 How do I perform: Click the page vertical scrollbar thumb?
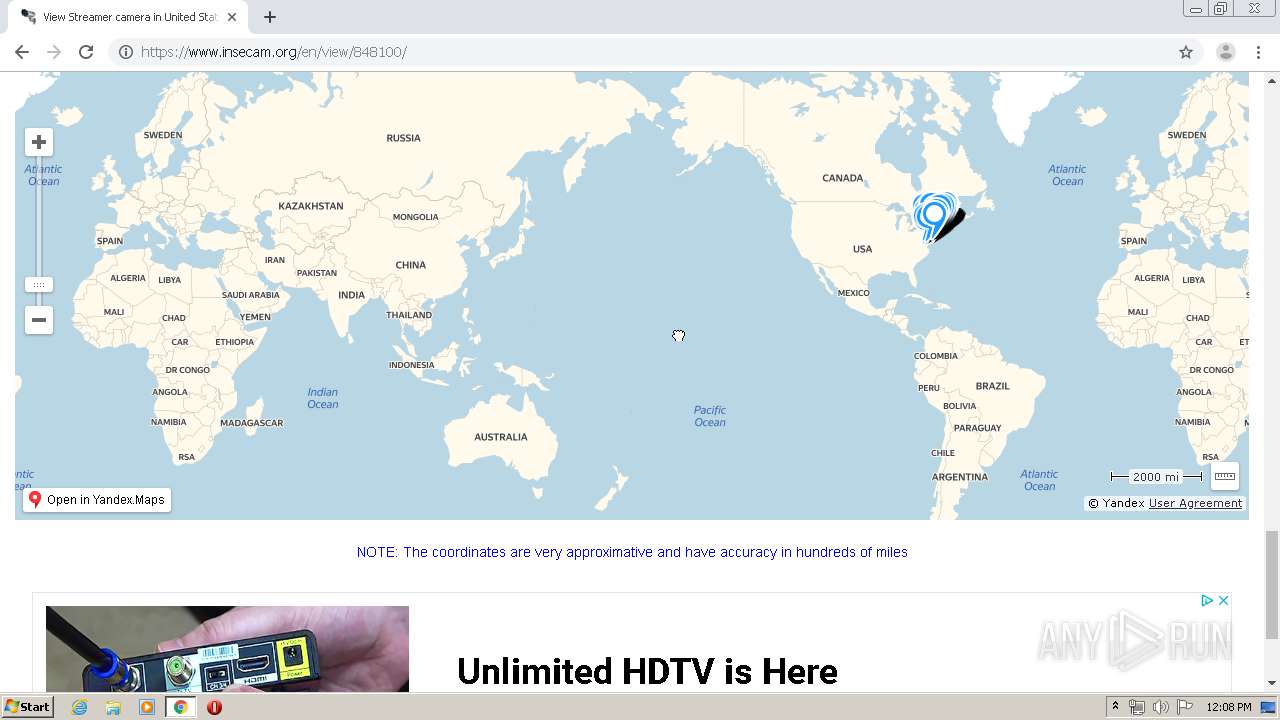click(x=1272, y=585)
